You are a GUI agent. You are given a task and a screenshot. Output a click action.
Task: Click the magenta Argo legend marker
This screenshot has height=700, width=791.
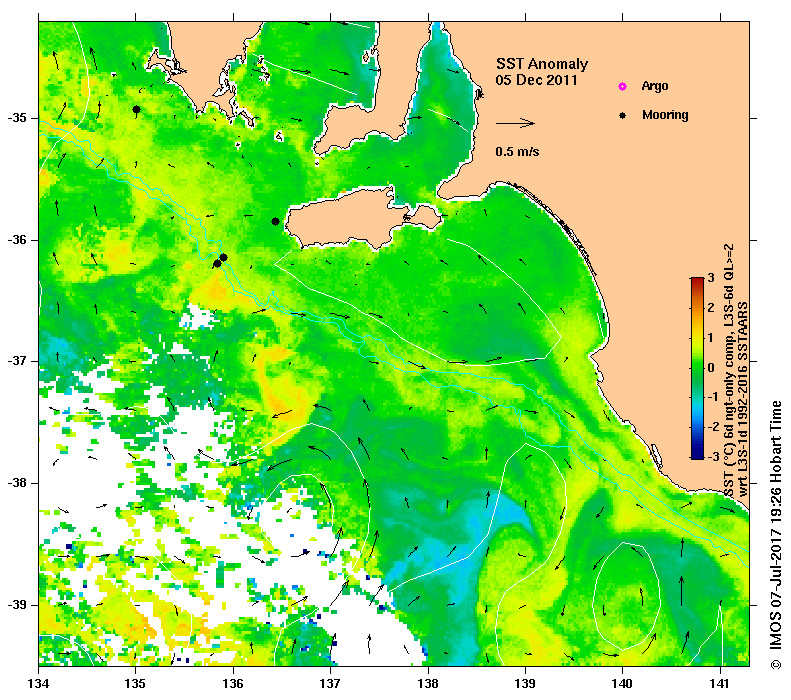click(x=623, y=86)
